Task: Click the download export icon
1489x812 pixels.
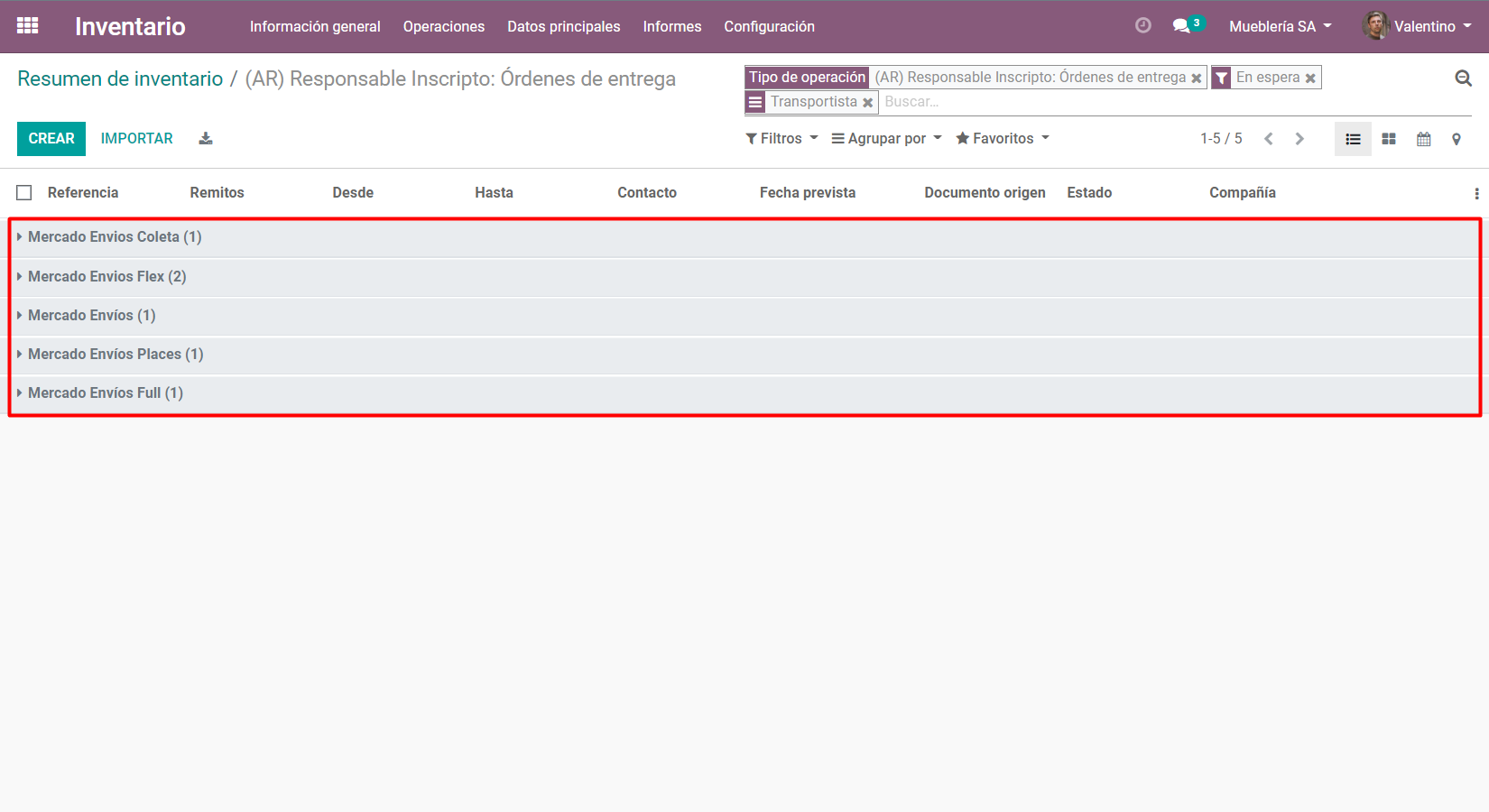Action: coord(206,139)
